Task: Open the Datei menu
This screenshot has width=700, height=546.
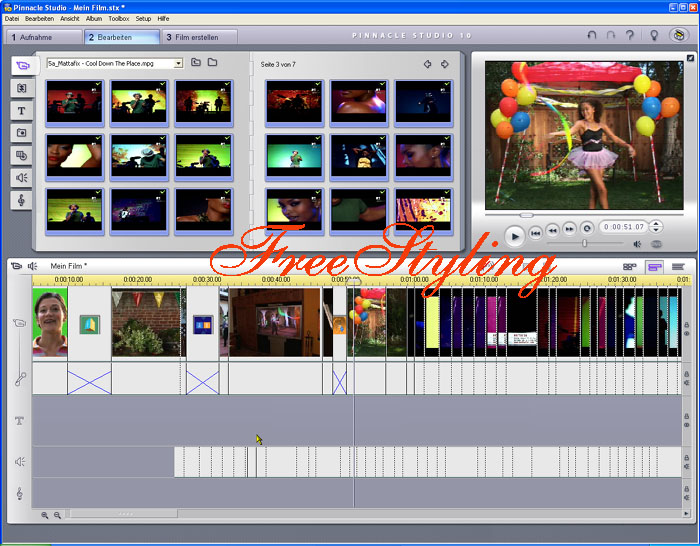Action: click(x=12, y=19)
